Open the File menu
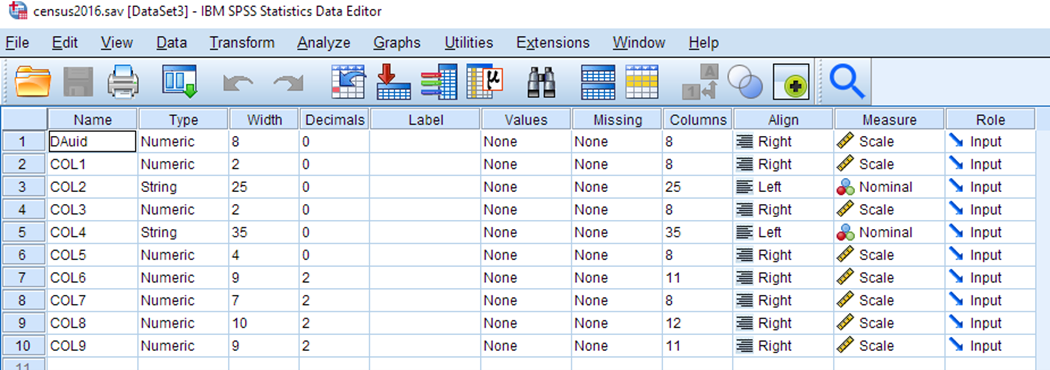Image resolution: width=1050 pixels, height=370 pixels. pos(17,43)
